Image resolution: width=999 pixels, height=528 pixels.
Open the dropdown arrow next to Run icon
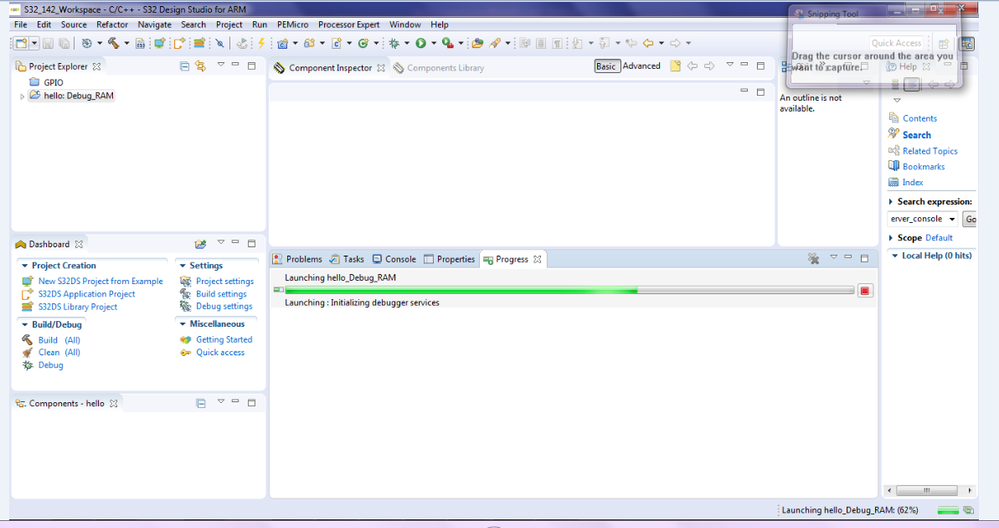(433, 43)
